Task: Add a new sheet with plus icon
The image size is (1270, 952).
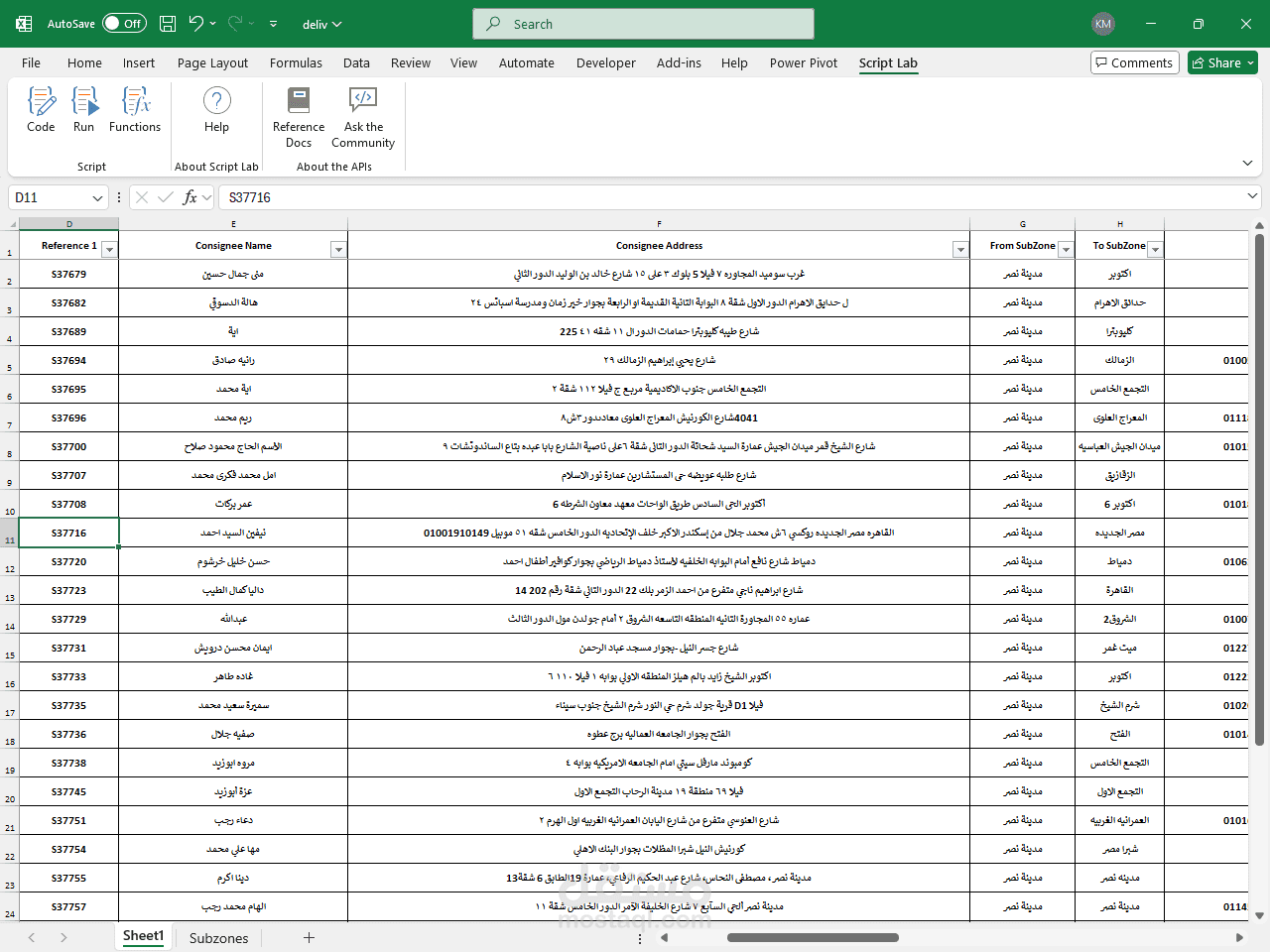Action: [x=309, y=937]
